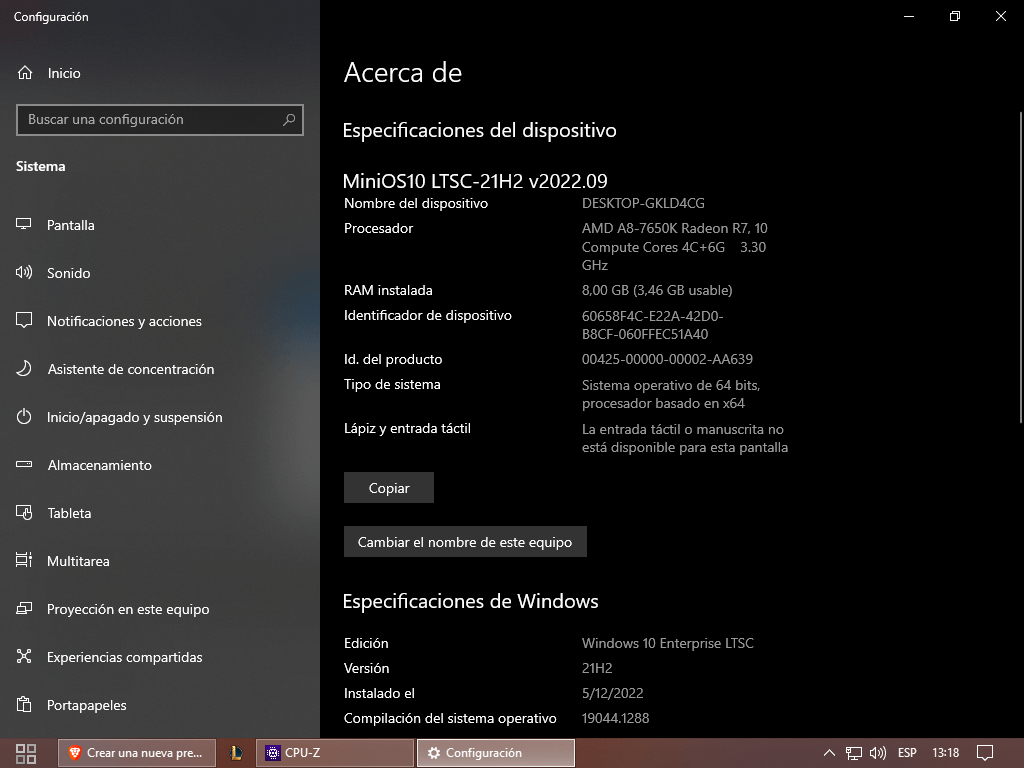Click the Sonido speaker icon

tap(24, 273)
